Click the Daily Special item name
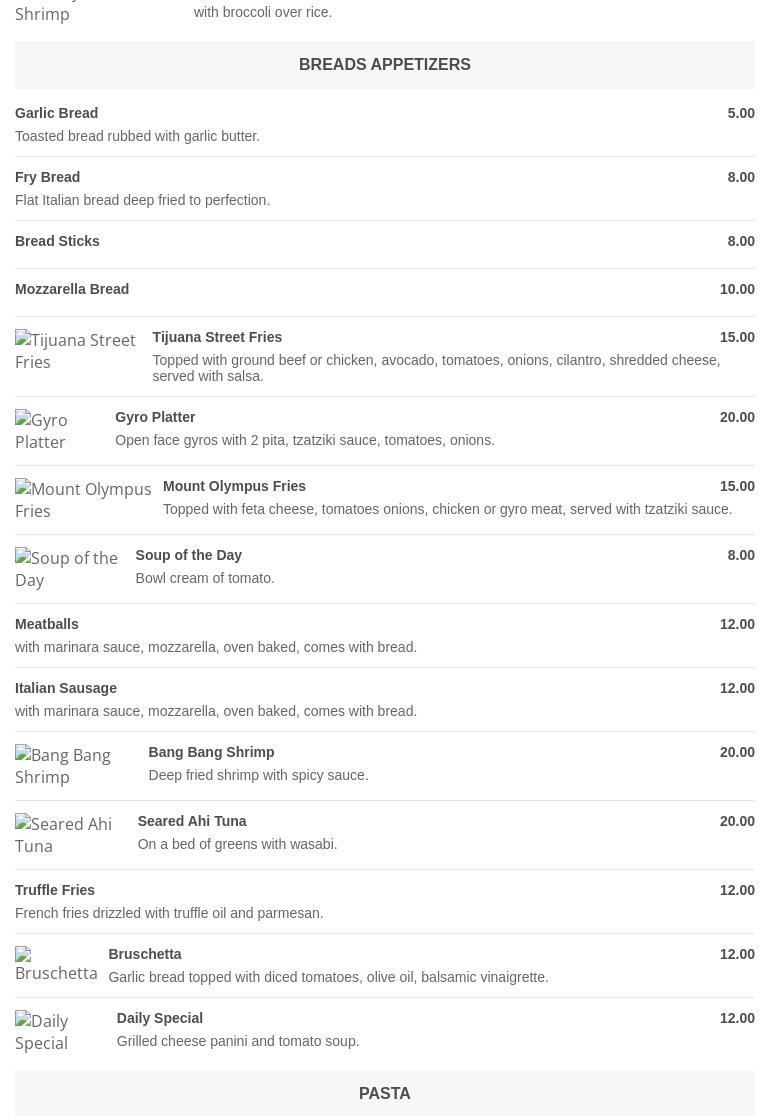Viewport: 770px width, 1116px height. click(x=160, y=1018)
